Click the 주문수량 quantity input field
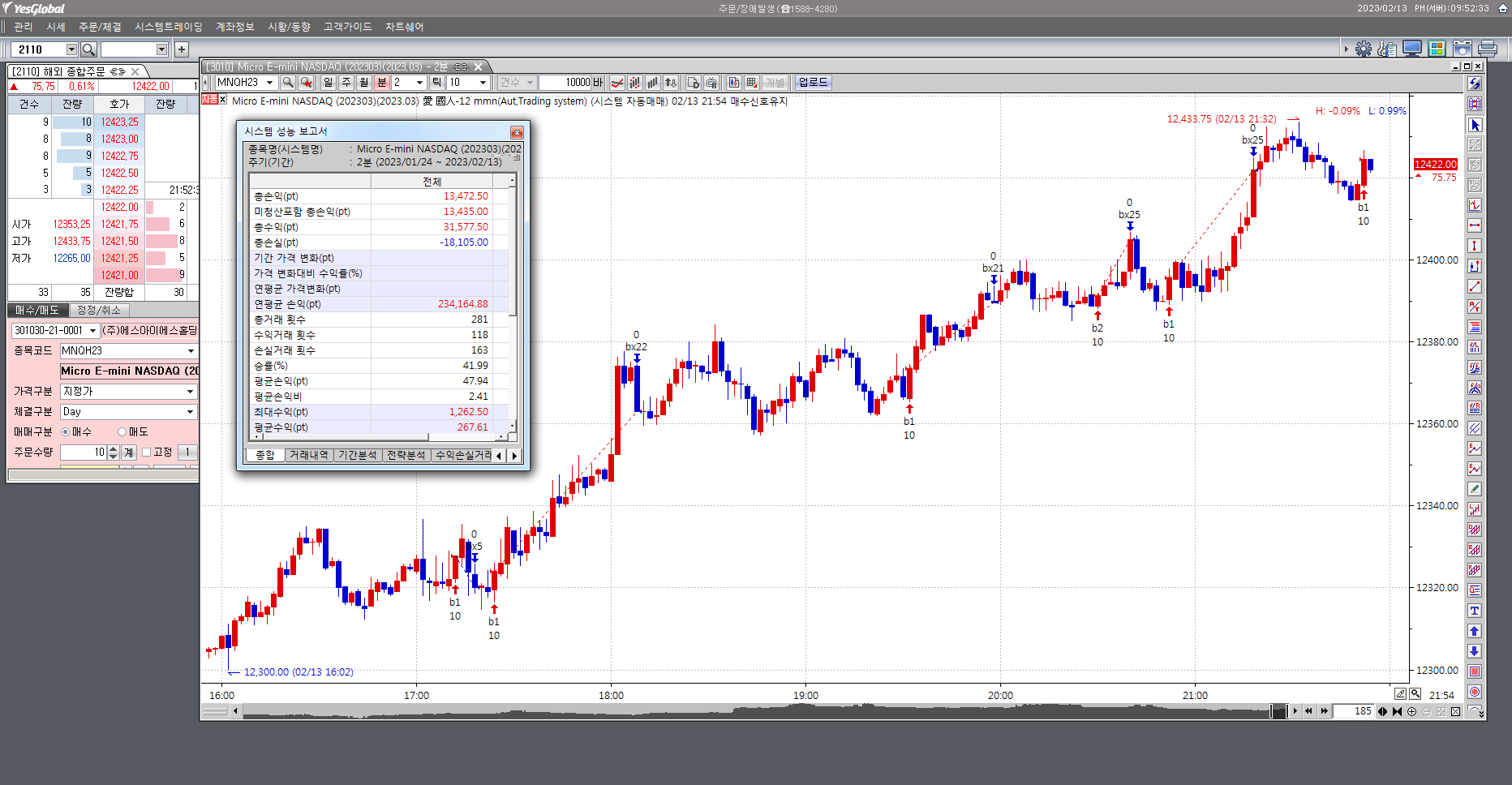 pyautogui.click(x=84, y=453)
